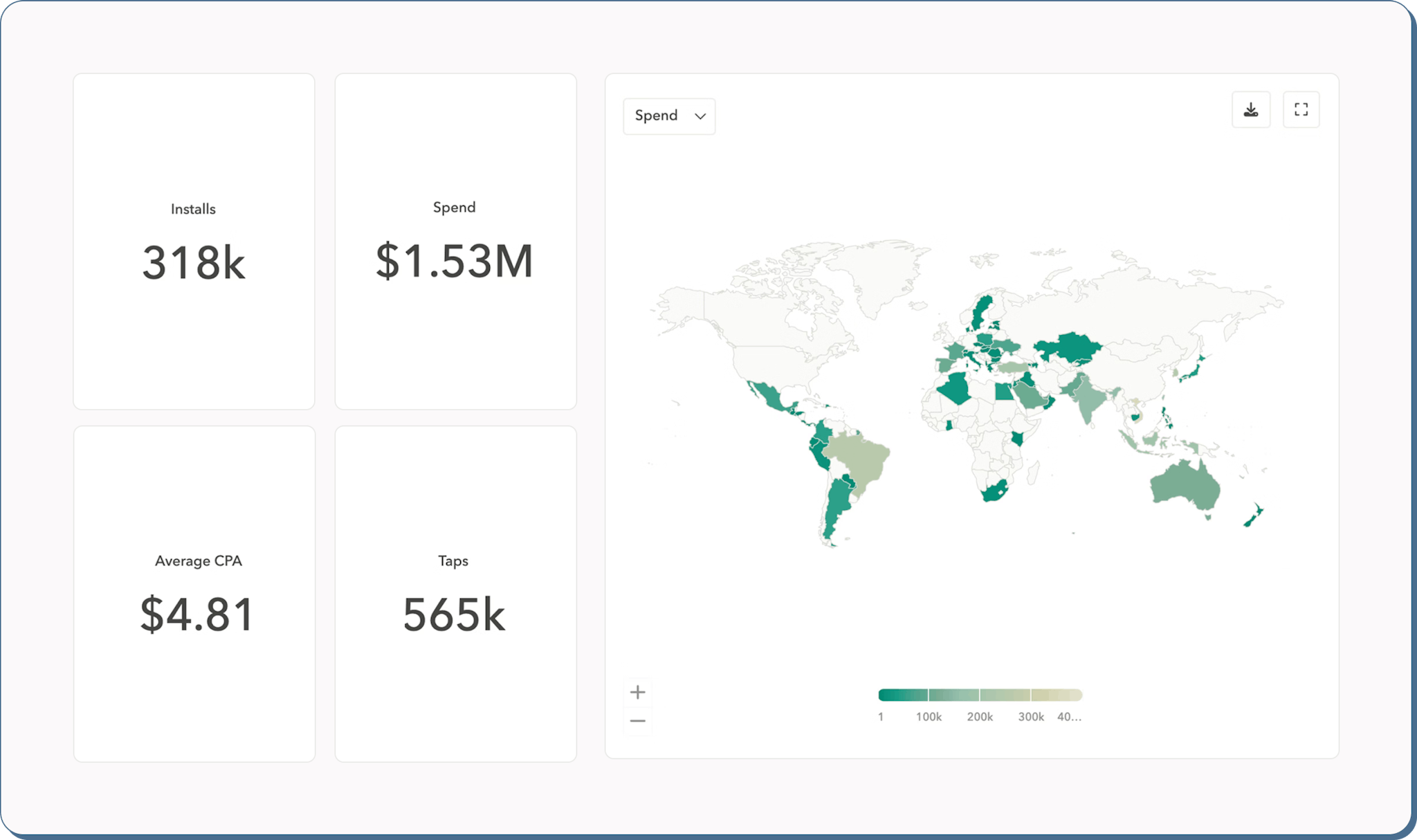Select India on the spend map

(1089, 400)
